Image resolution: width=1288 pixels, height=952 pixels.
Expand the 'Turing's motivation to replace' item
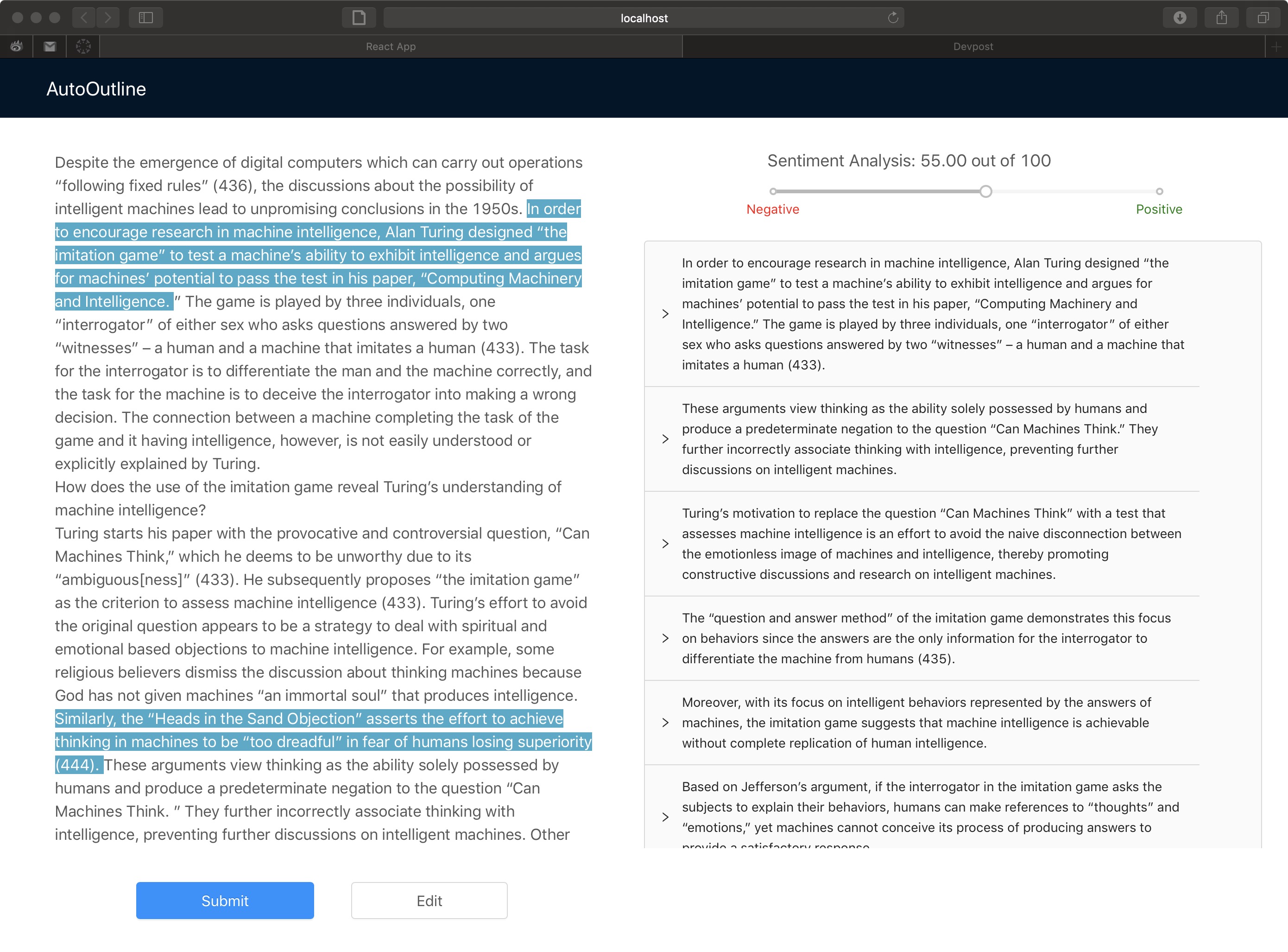click(x=665, y=544)
